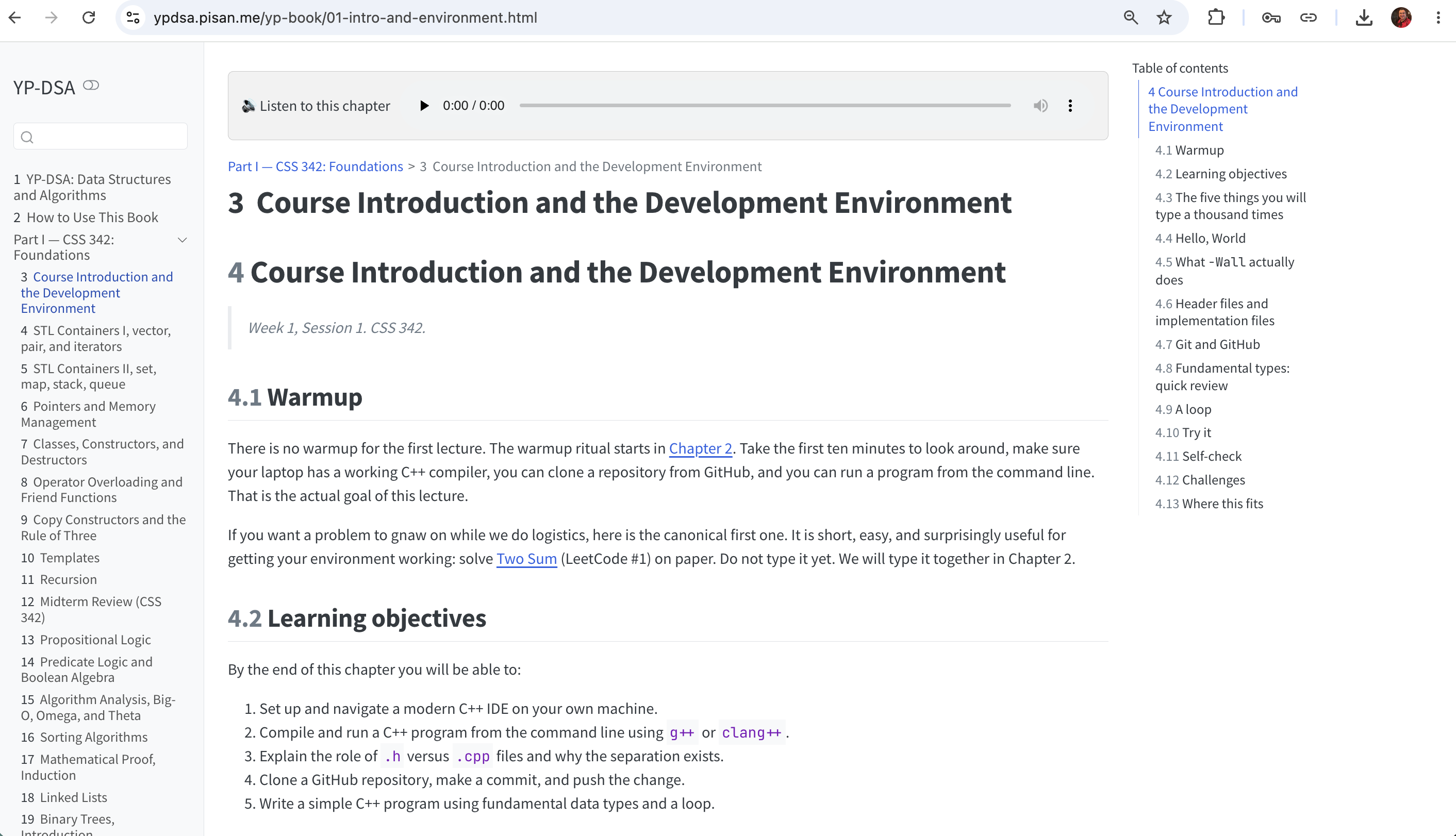Image resolution: width=1456 pixels, height=836 pixels.
Task: Open sidebar chapter 13 Propositional Logic
Action: (86, 639)
